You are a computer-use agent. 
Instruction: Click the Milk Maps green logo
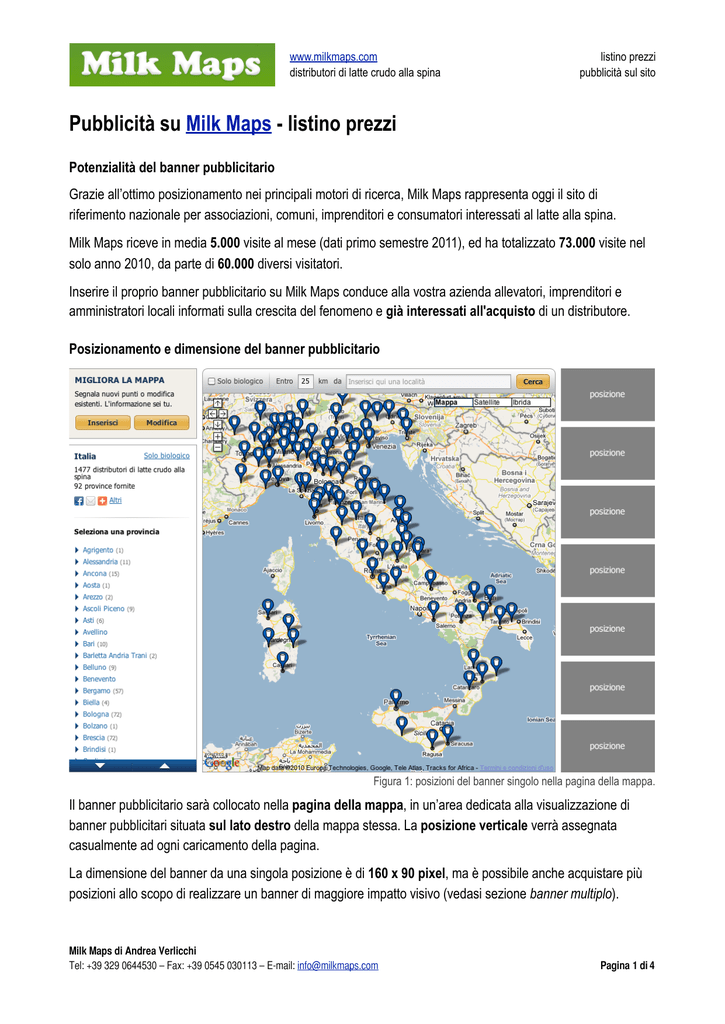[x=172, y=65]
